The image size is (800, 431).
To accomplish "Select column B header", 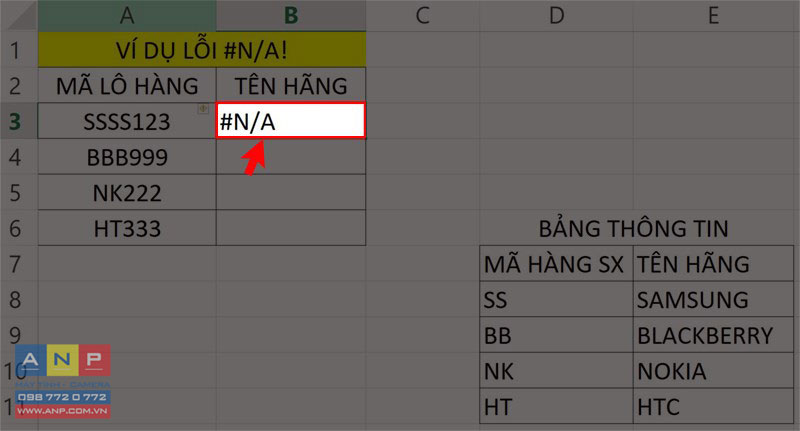I will pyautogui.click(x=291, y=15).
